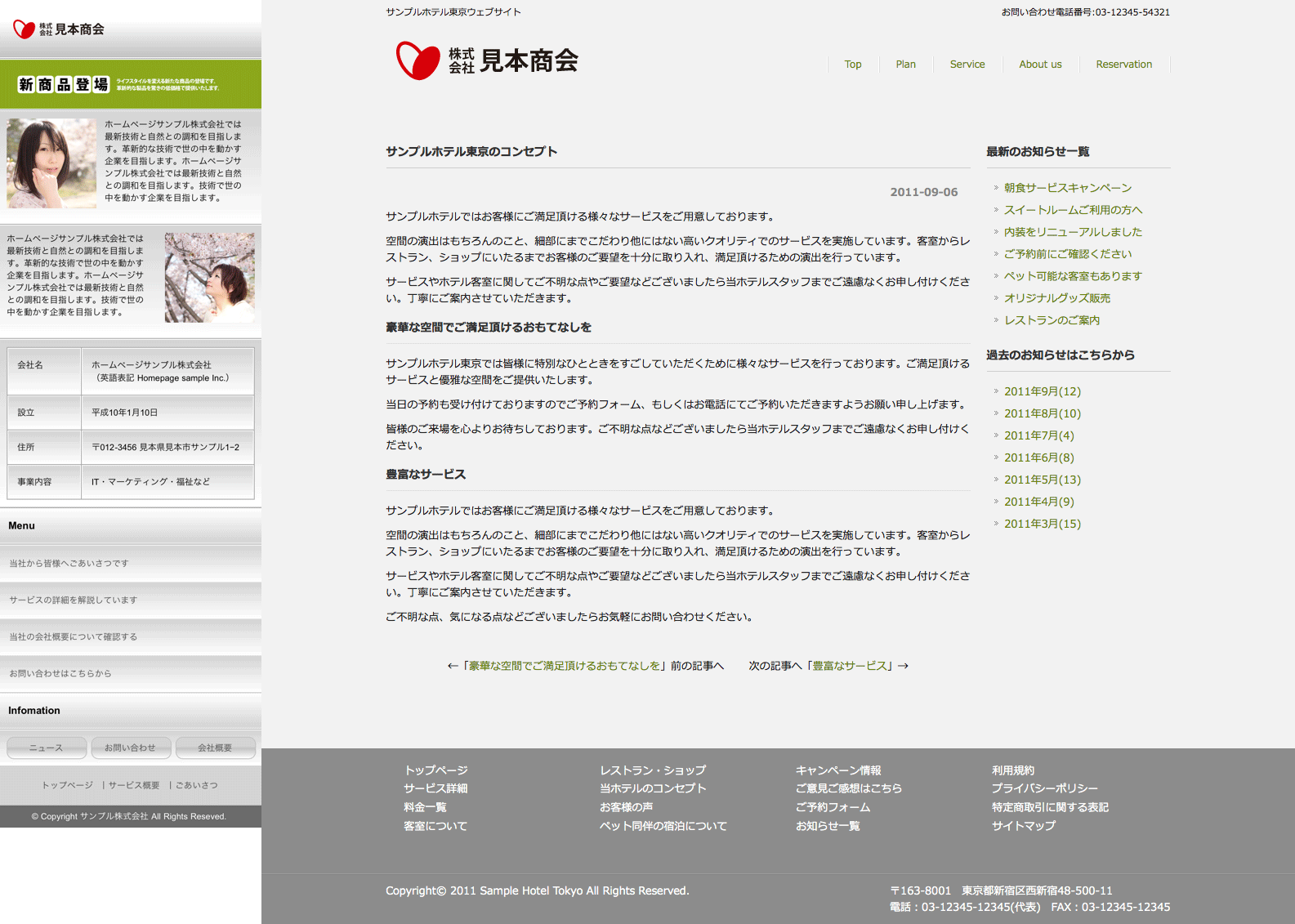Viewport: 1295px width, 924px height.
Task: Open the Plan navigation tab
Action: click(905, 65)
